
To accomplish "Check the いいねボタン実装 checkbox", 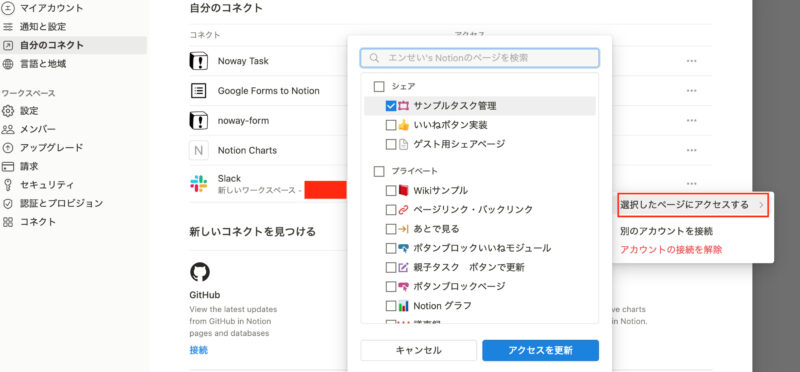I will coord(391,125).
